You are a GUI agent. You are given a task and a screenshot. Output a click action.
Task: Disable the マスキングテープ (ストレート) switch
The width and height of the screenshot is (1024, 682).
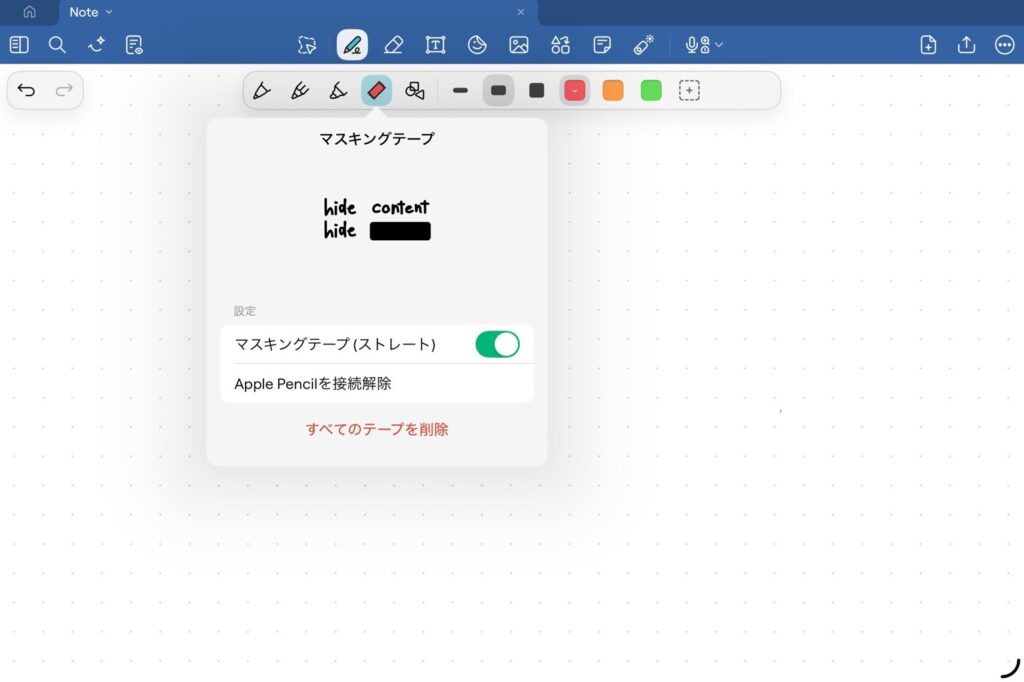[497, 344]
